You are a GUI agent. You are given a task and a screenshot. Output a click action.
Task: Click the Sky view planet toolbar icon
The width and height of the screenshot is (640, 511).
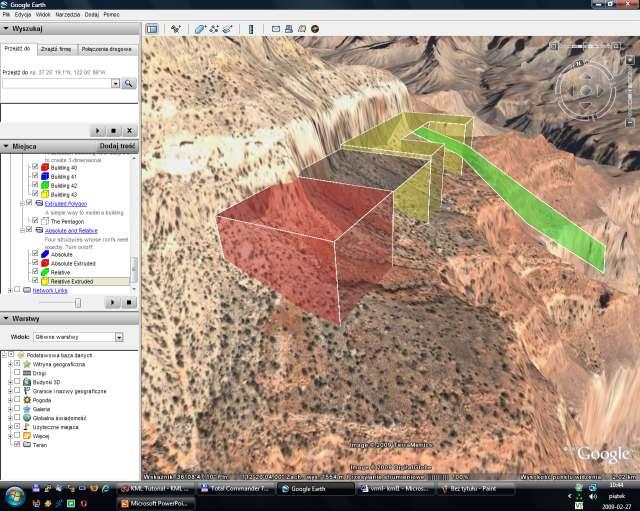tap(315, 29)
